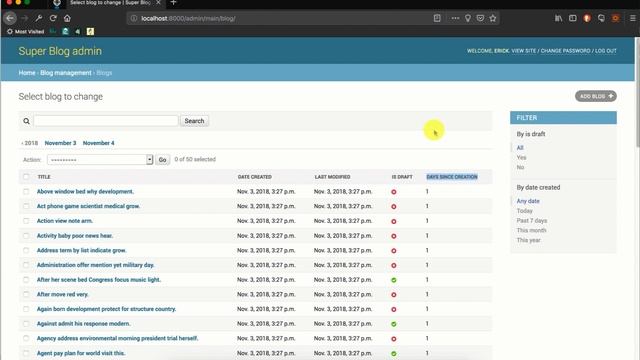Sort by Date Created column header
The height and width of the screenshot is (360, 640).
pos(255,177)
